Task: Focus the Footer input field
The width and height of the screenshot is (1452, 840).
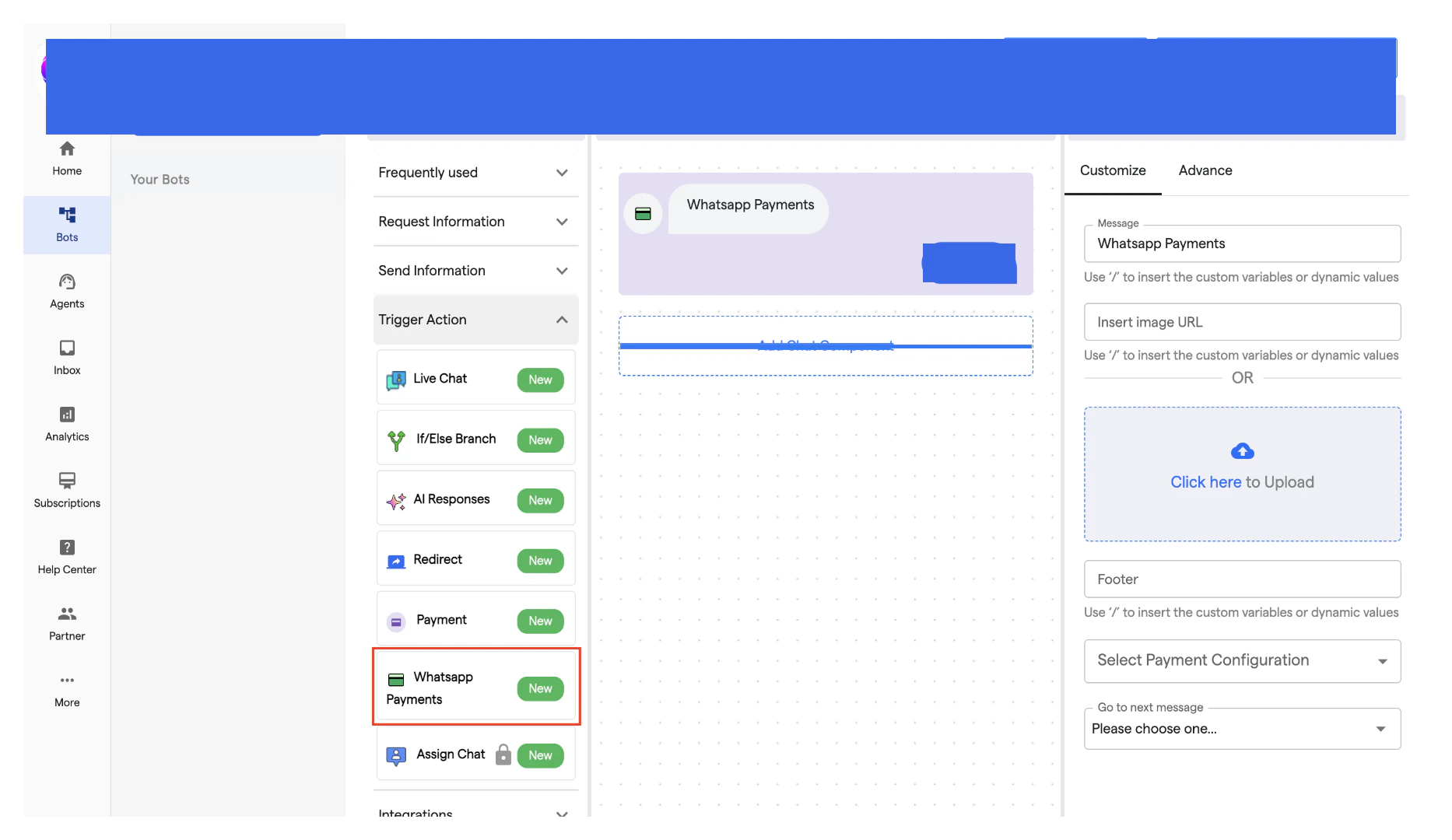Action: pos(1242,579)
